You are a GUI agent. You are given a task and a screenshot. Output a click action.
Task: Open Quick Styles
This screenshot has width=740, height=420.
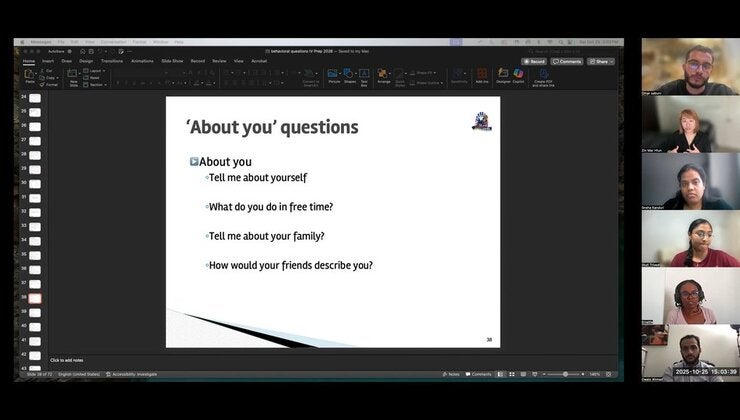point(400,78)
